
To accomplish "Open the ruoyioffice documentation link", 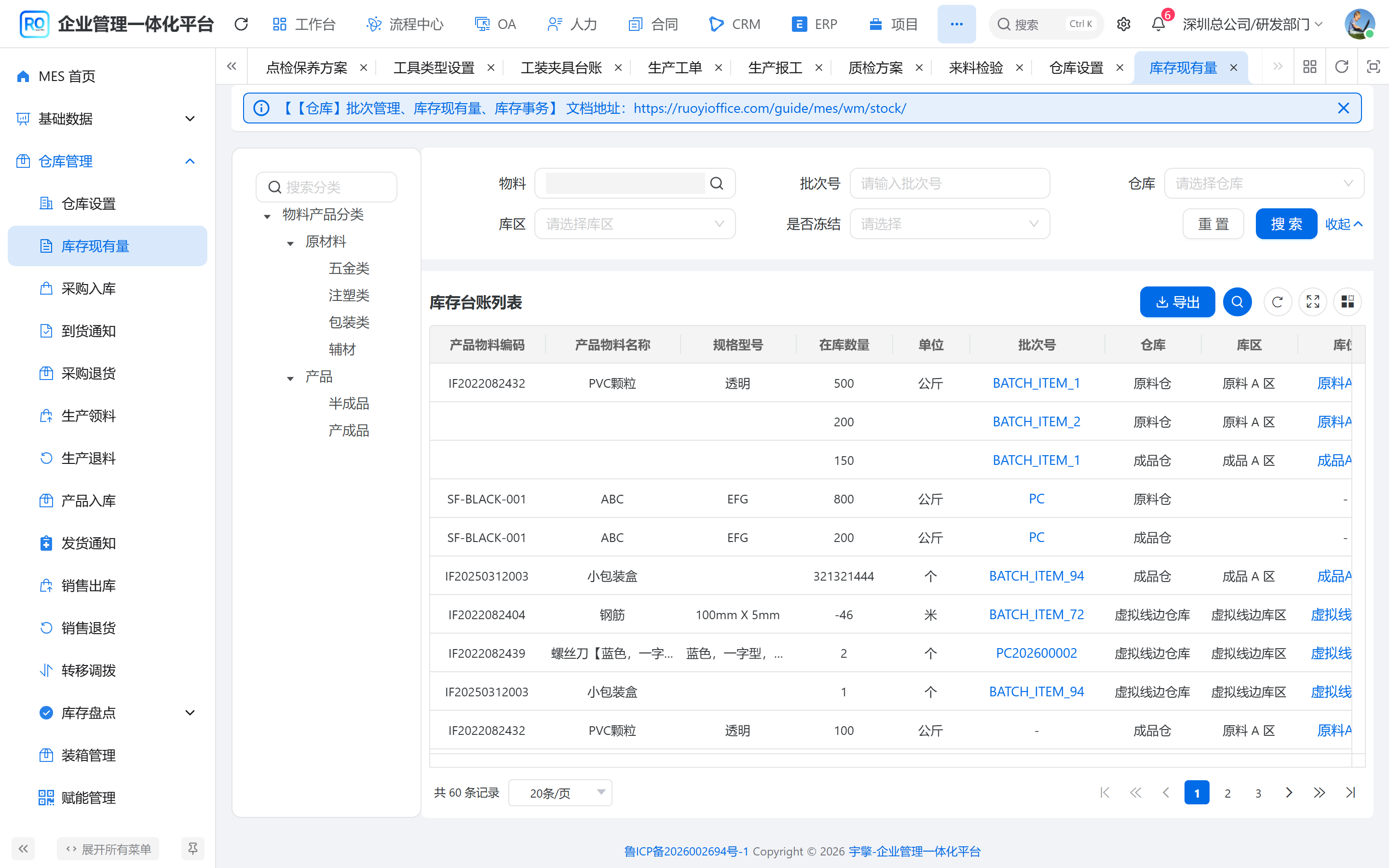I will tap(770, 108).
